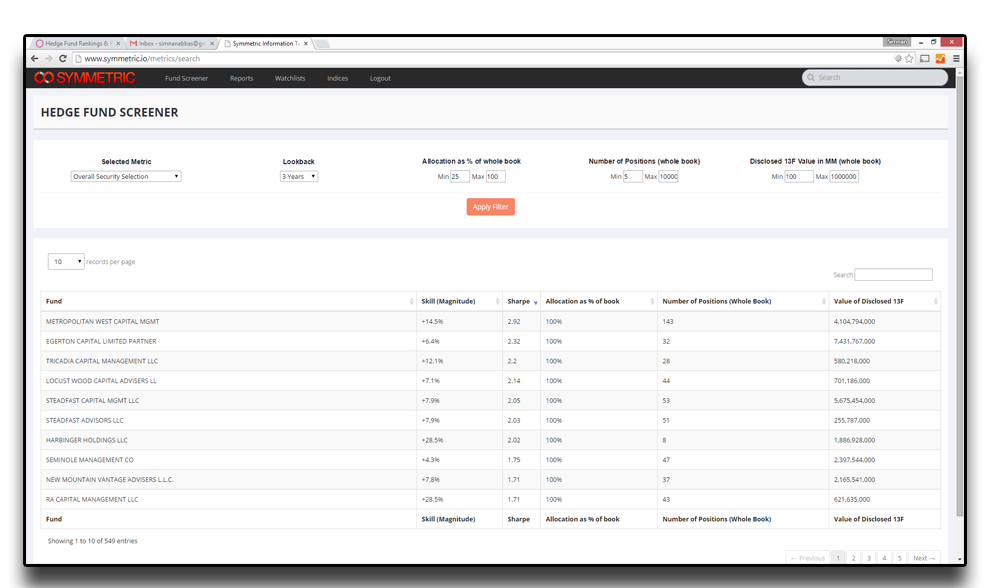Open the orange chart extension icon
This screenshot has height=588, width=984.
940,58
